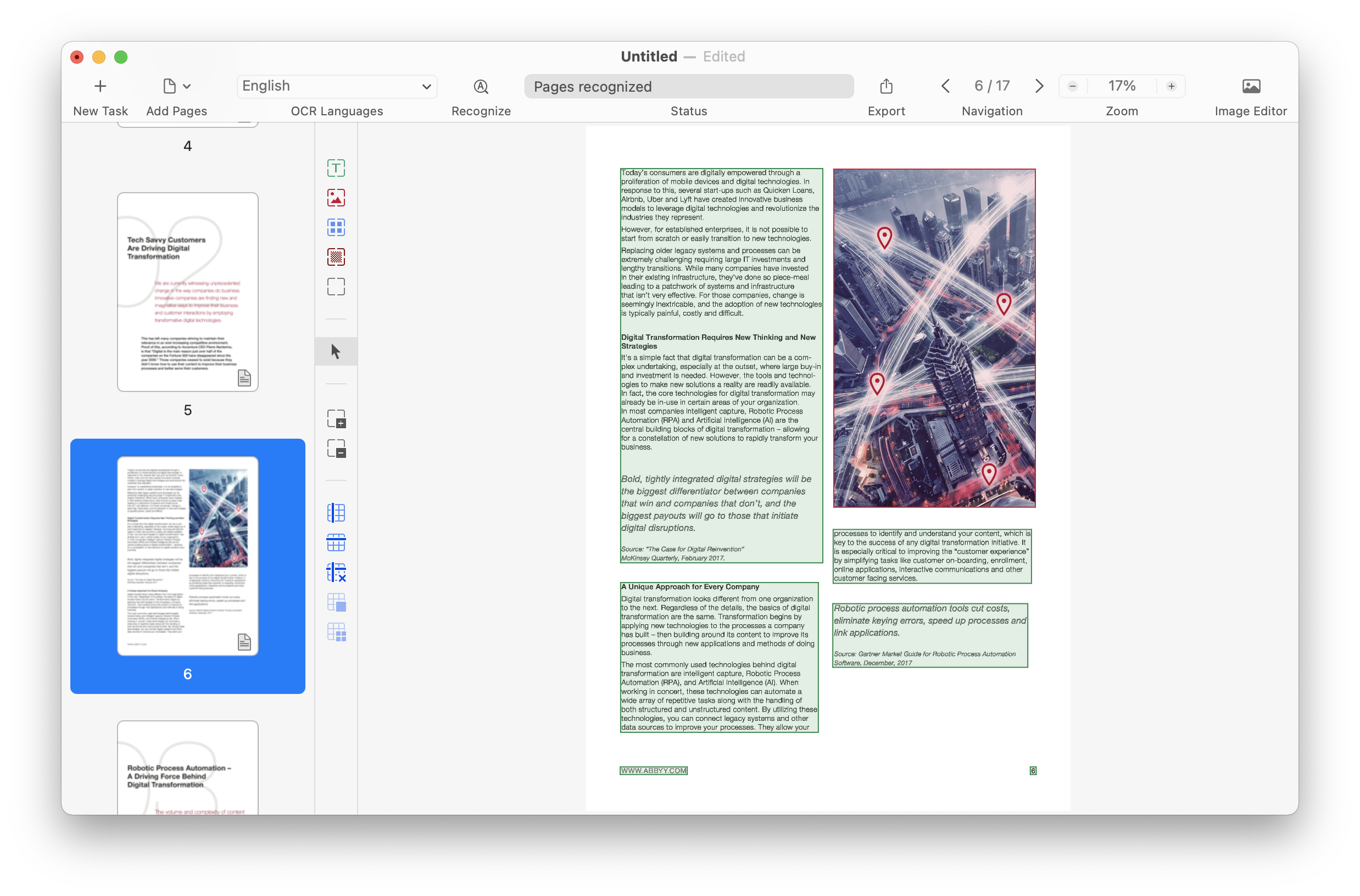Click the New Task icon
This screenshot has height=896, width=1360.
(99, 86)
